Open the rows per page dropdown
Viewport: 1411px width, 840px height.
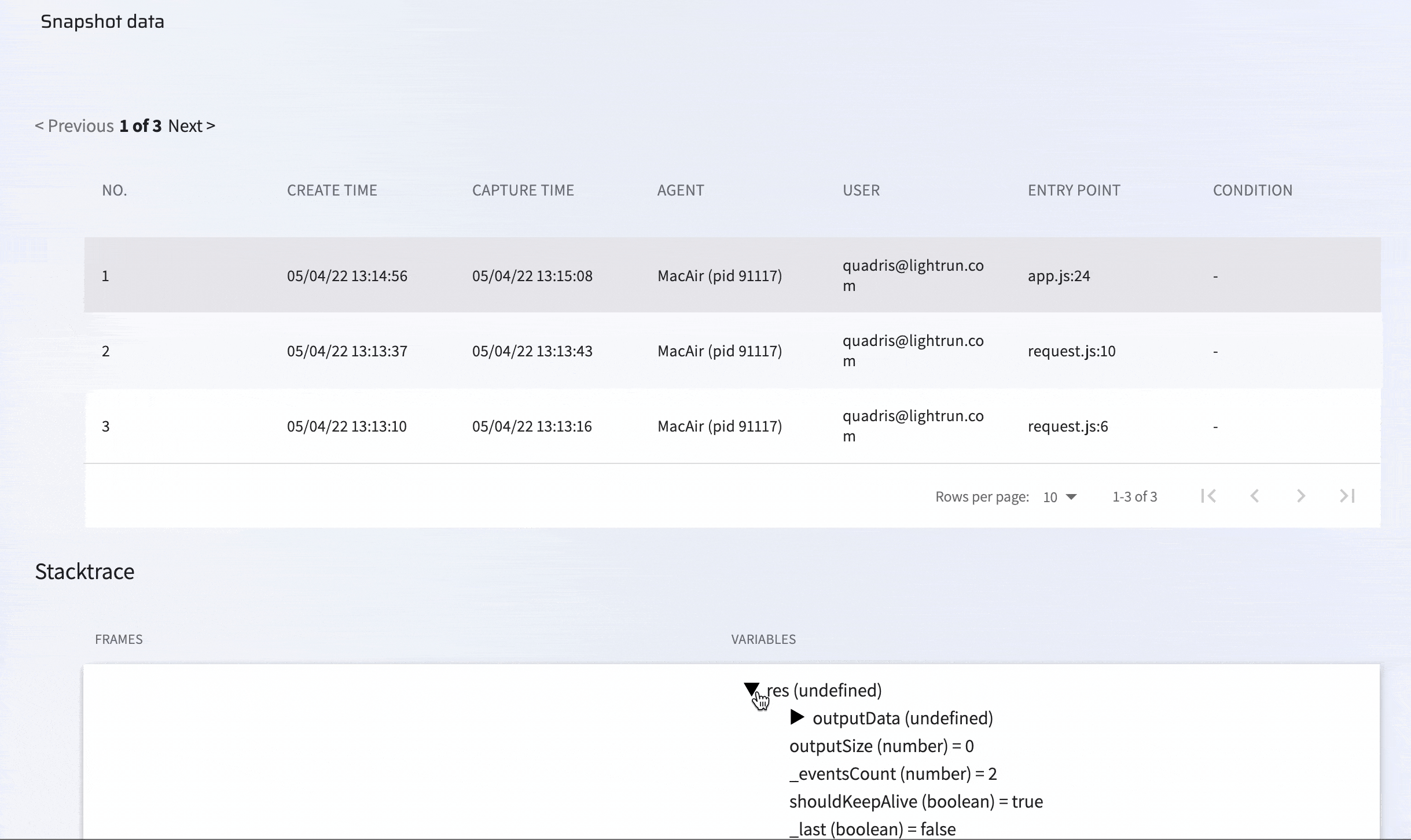pos(1060,497)
